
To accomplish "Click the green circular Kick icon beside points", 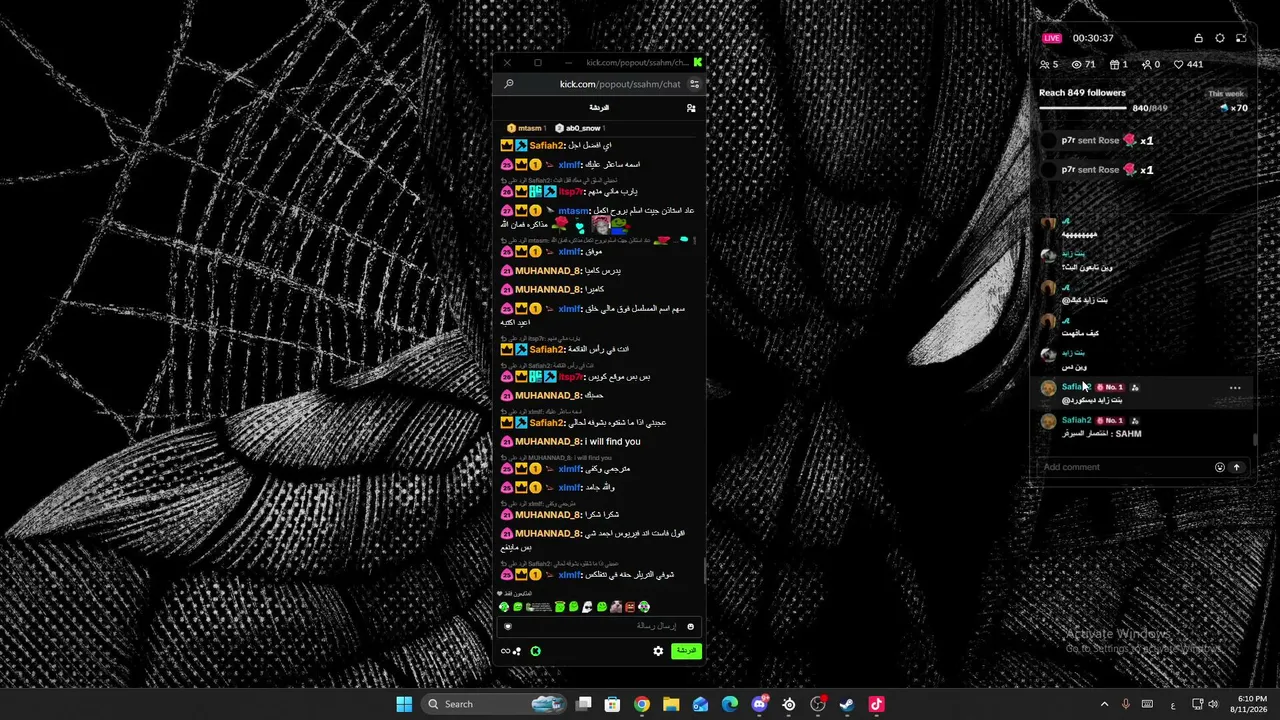I will 535,651.
